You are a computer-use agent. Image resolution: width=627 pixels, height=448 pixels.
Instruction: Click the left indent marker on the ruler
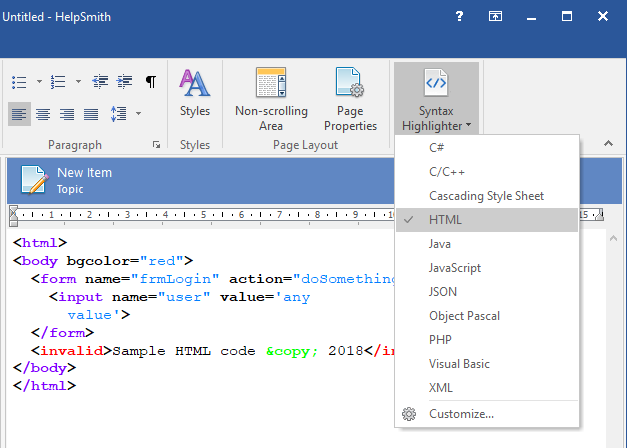[x=14, y=216]
